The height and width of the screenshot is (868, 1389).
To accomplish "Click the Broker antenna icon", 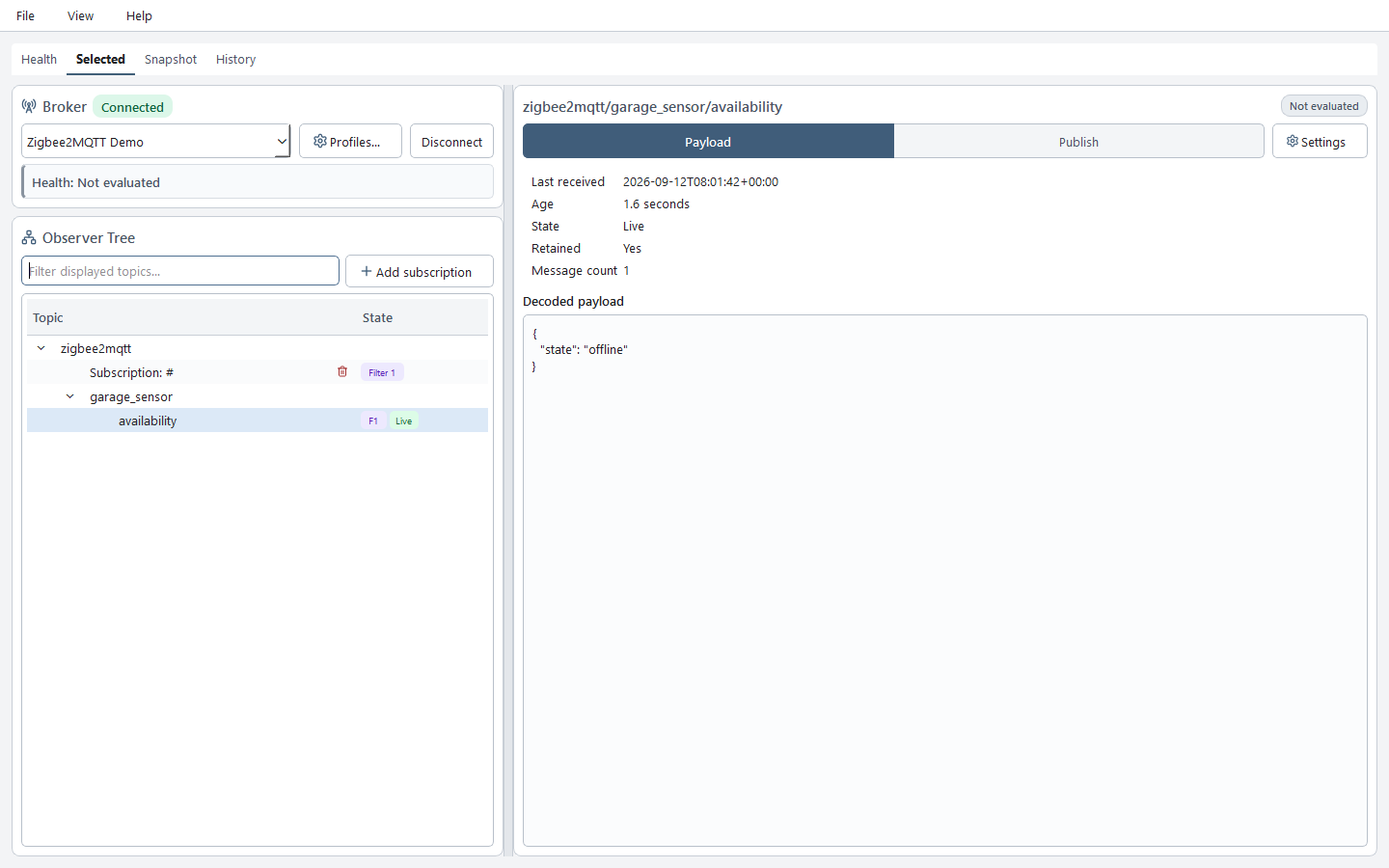I will pyautogui.click(x=29, y=106).
